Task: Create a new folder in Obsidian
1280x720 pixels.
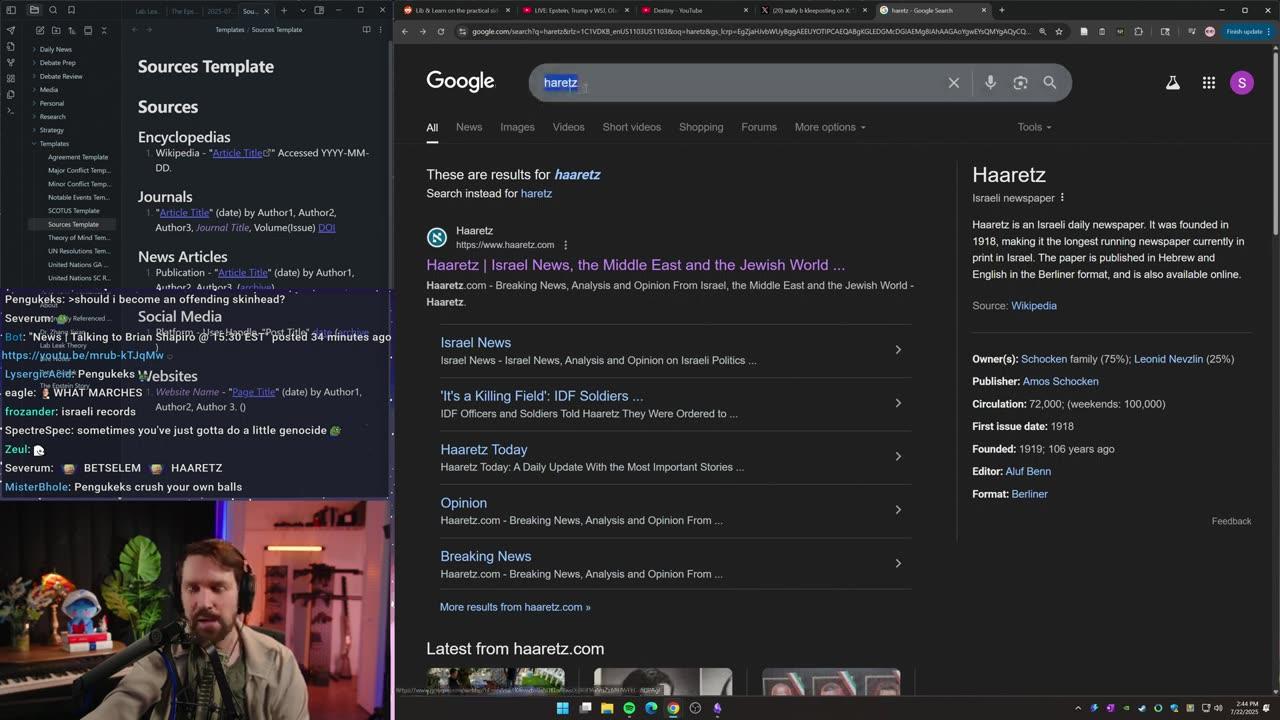Action: 55,30
